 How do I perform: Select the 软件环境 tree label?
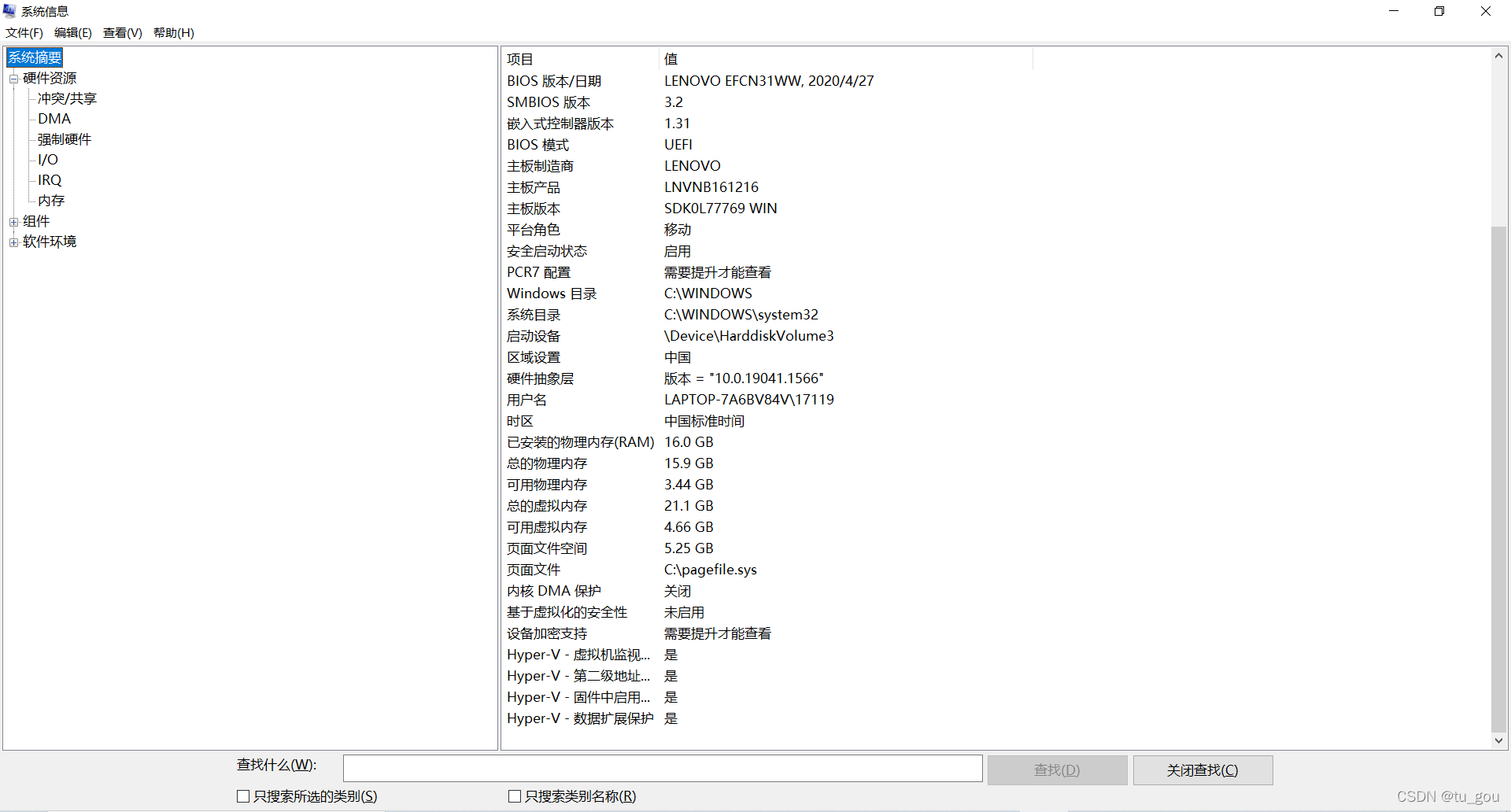click(x=50, y=242)
